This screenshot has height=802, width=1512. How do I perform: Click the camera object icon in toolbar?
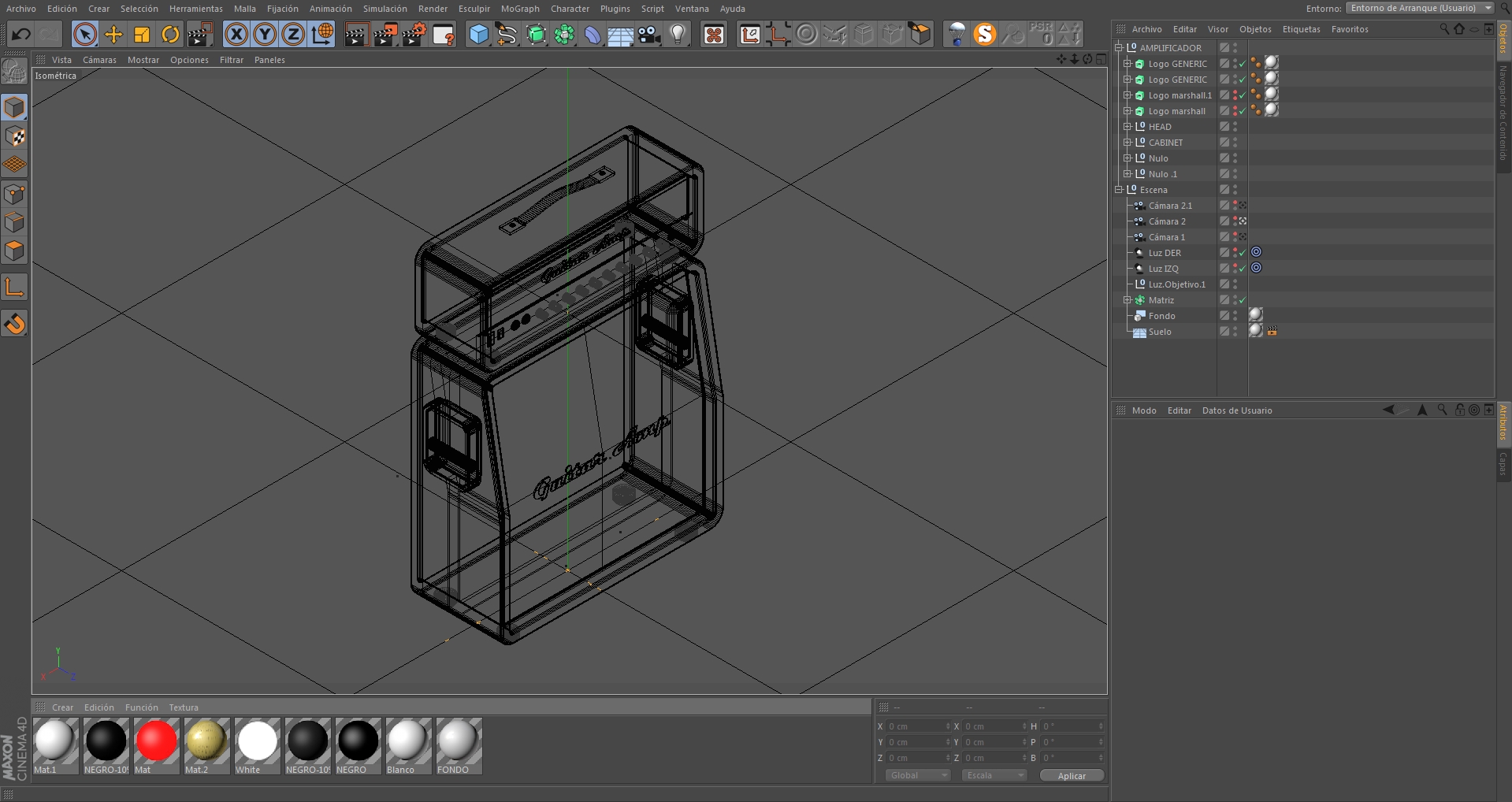[648, 35]
